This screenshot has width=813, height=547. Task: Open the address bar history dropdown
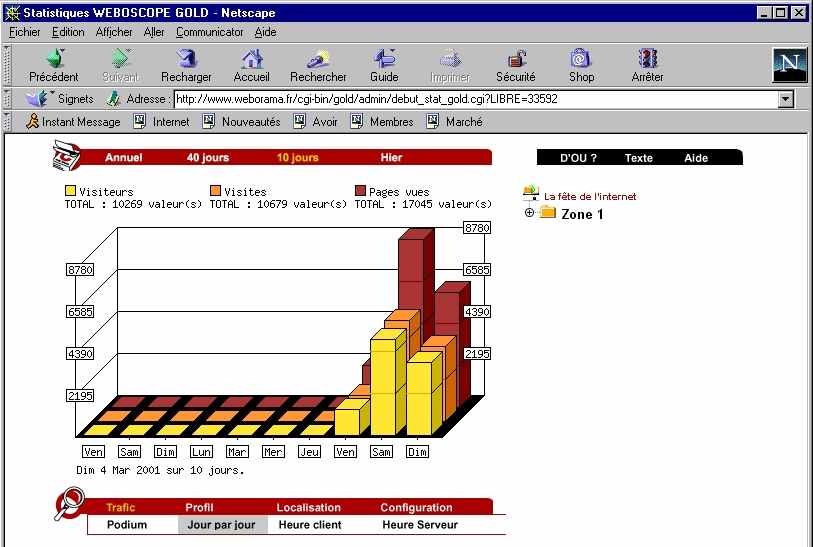pyautogui.click(x=786, y=99)
